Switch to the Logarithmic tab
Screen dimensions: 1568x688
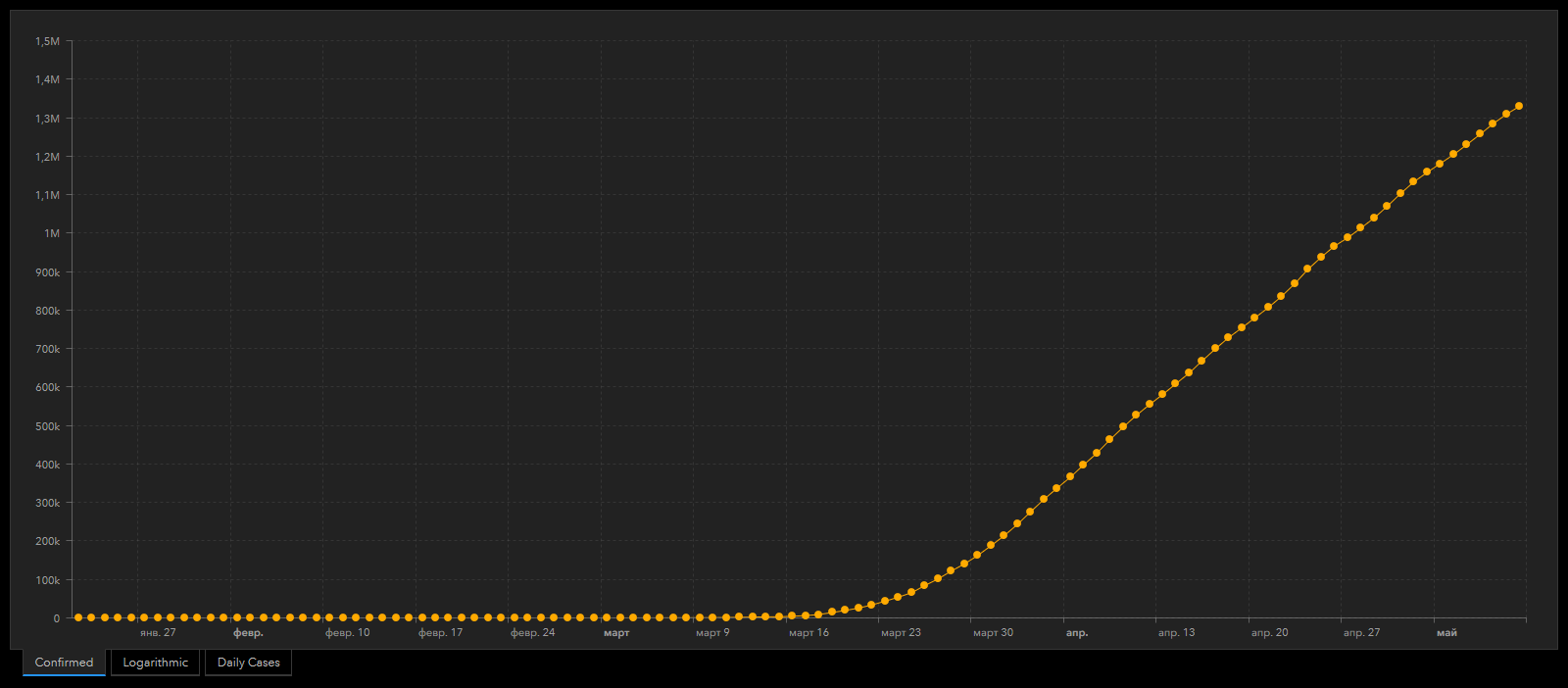coord(155,663)
